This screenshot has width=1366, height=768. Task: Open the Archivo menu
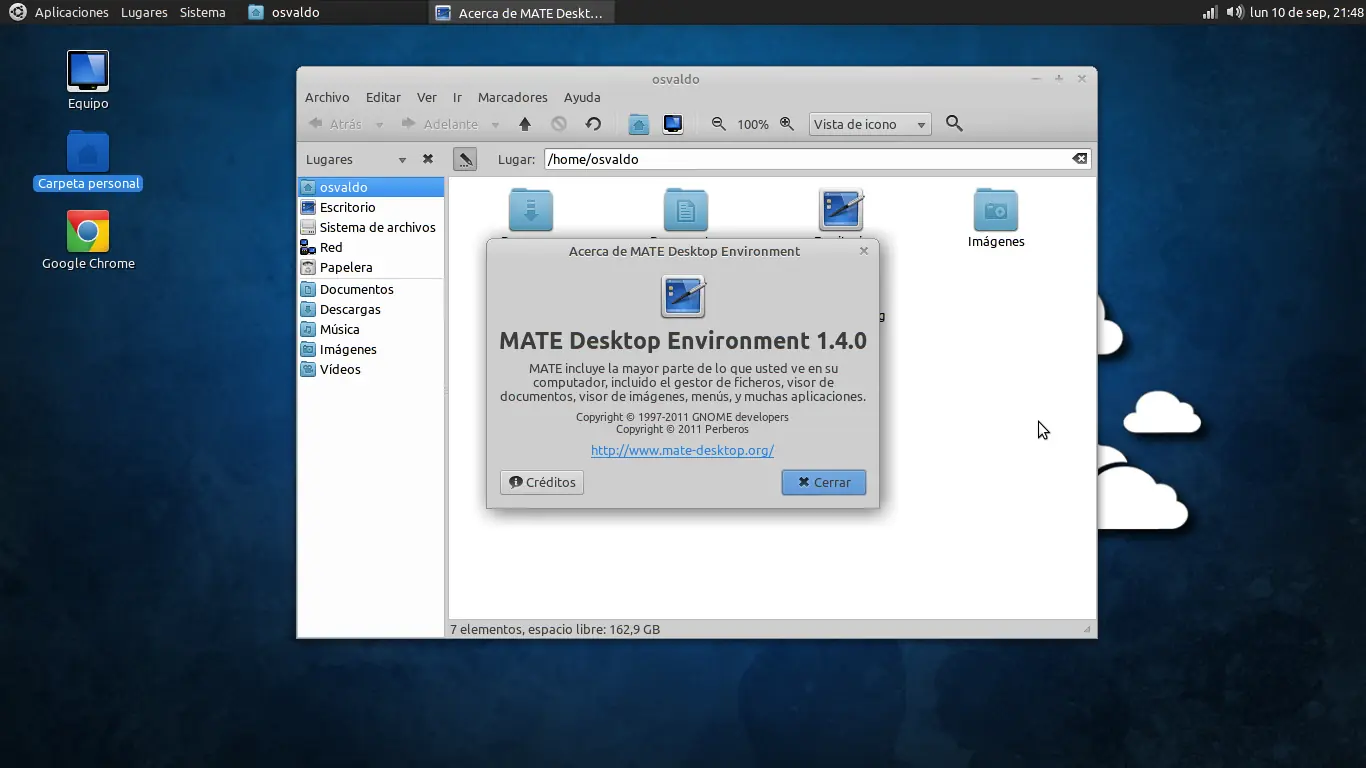click(x=327, y=97)
